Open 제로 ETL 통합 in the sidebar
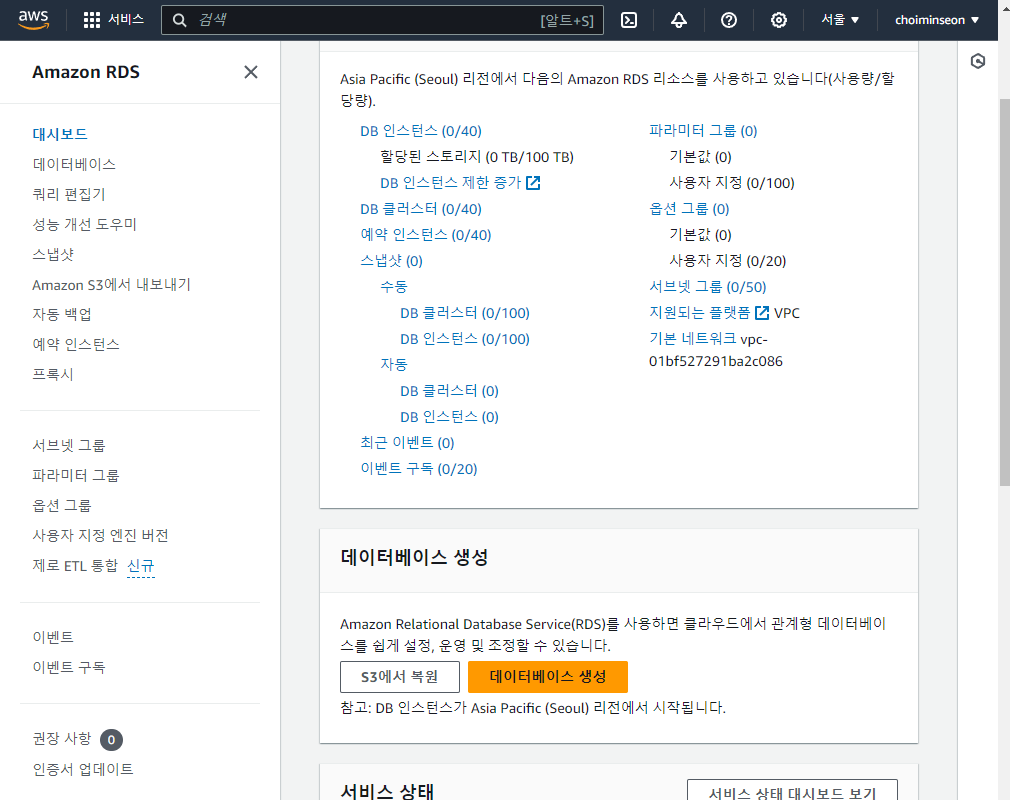This screenshot has height=800, width=1010. (75, 566)
